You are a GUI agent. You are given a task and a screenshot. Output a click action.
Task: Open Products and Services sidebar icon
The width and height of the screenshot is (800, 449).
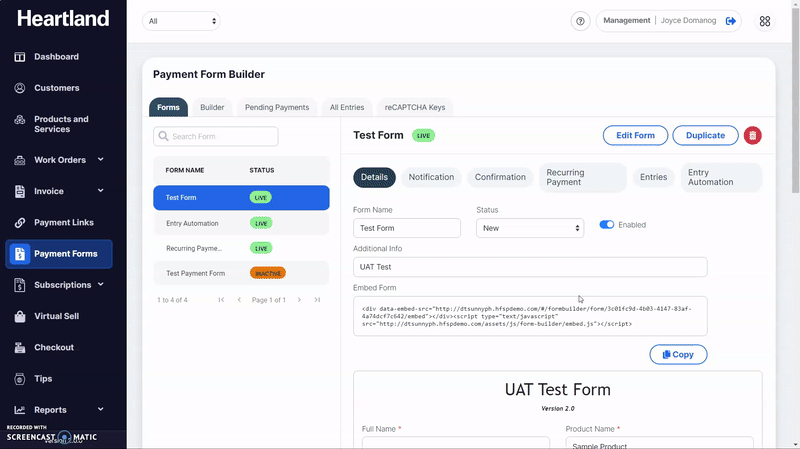coord(19,119)
